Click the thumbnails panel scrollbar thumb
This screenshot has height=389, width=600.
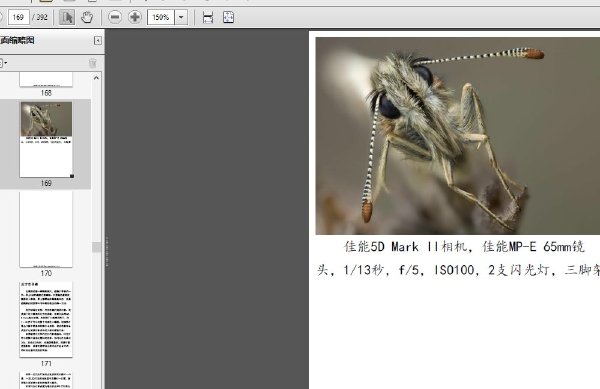pos(96,247)
